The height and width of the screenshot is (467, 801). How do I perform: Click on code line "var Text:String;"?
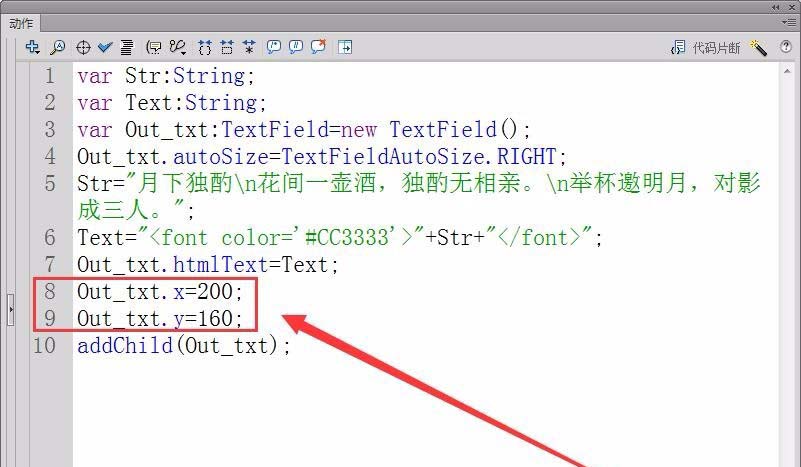(x=172, y=103)
